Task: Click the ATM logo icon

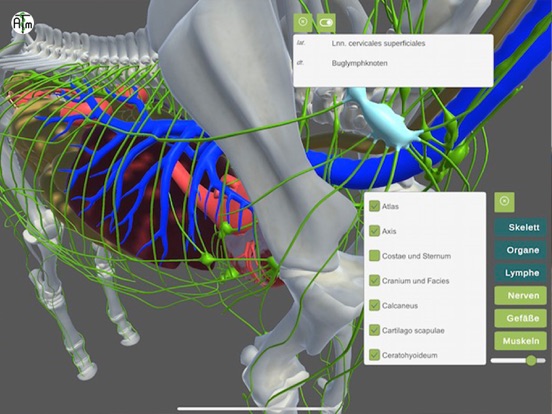Action: (x=23, y=23)
